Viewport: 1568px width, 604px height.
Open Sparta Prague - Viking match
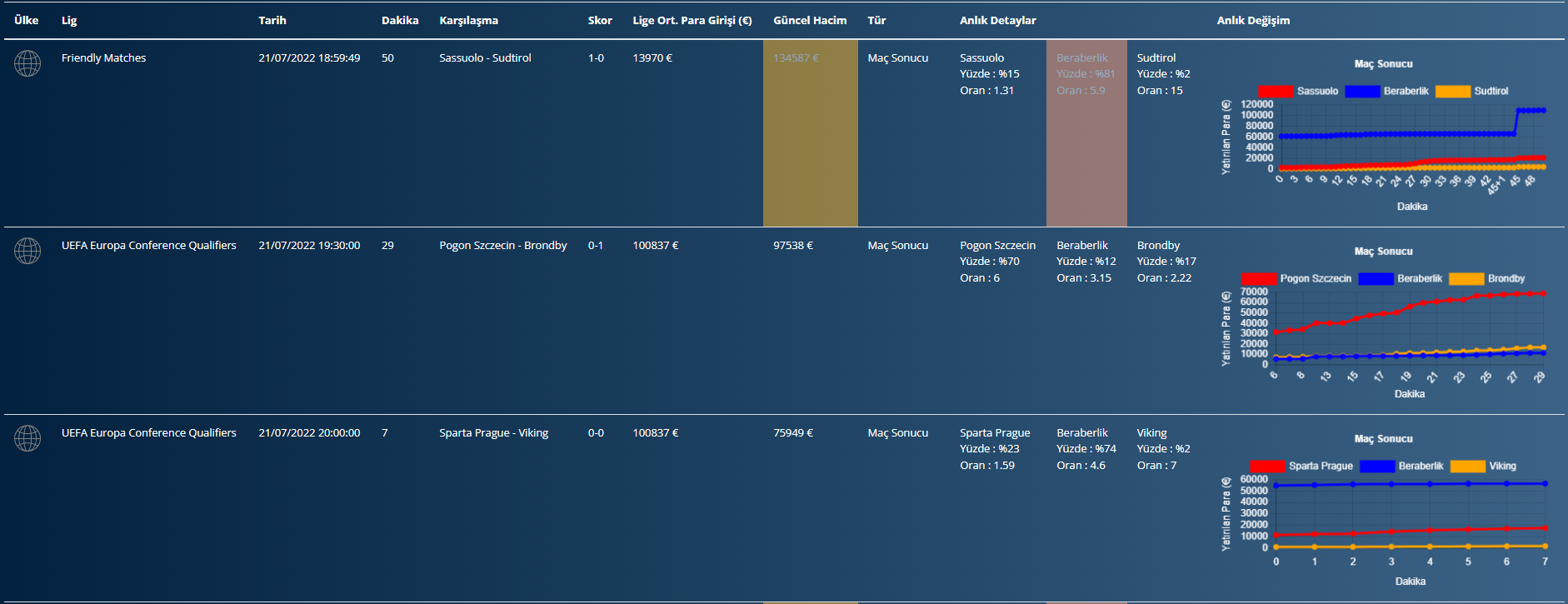click(493, 433)
